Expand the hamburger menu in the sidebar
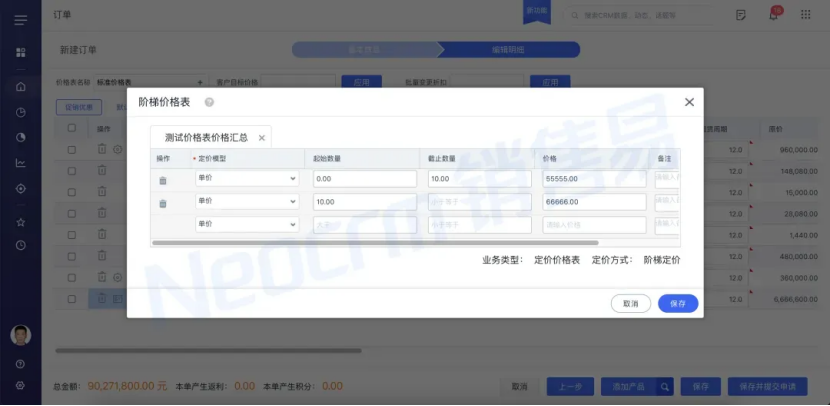830x406 pixels. point(20,18)
